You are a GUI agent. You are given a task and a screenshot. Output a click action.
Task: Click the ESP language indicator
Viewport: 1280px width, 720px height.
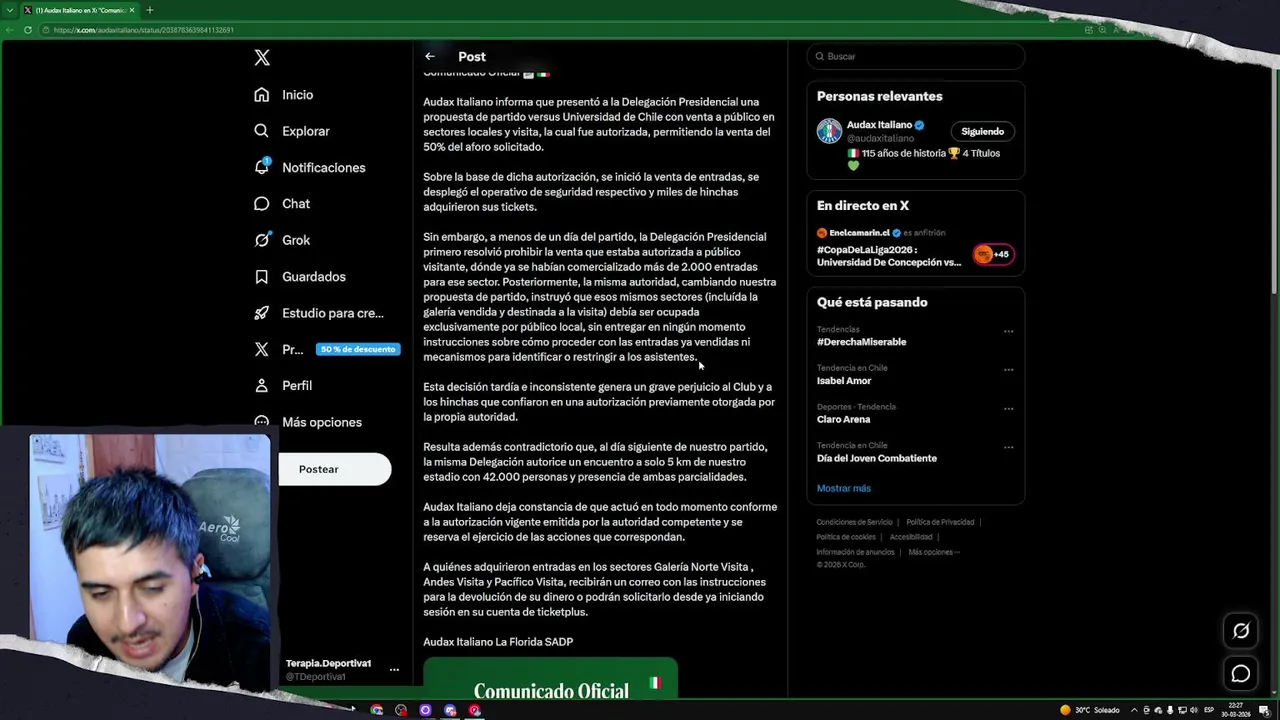(x=1209, y=710)
